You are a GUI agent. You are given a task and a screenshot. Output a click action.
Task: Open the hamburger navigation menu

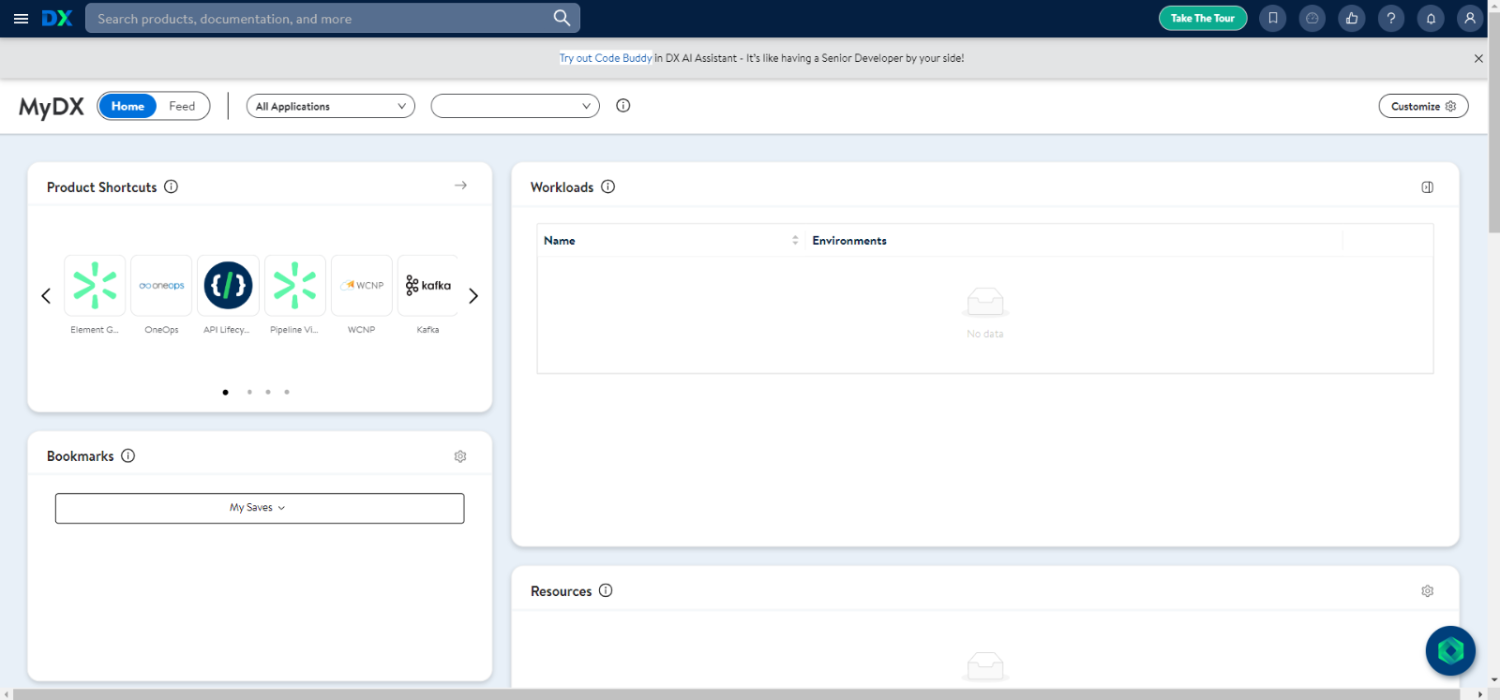coord(21,18)
